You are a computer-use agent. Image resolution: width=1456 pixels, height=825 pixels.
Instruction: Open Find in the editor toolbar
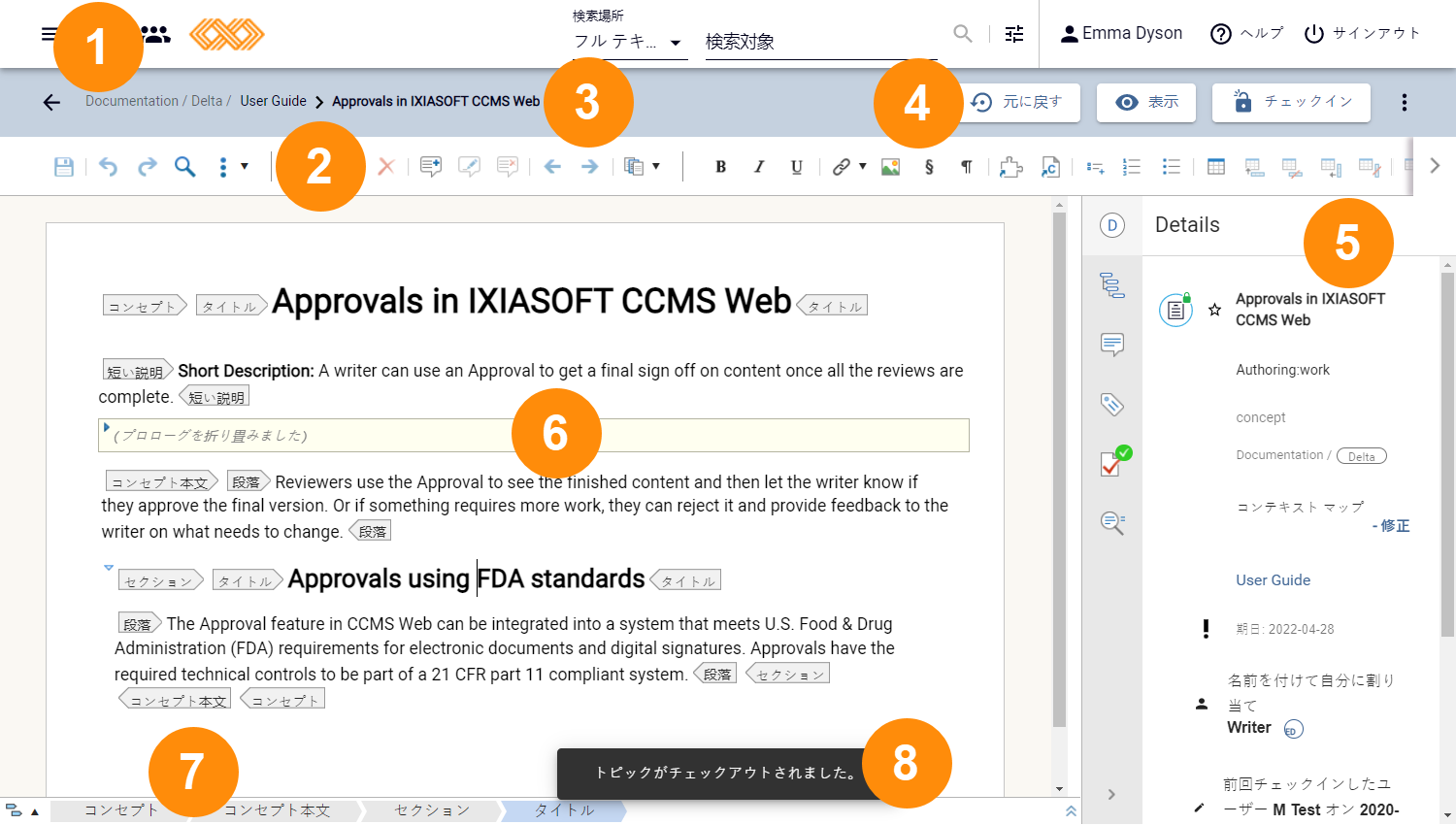coord(184,167)
